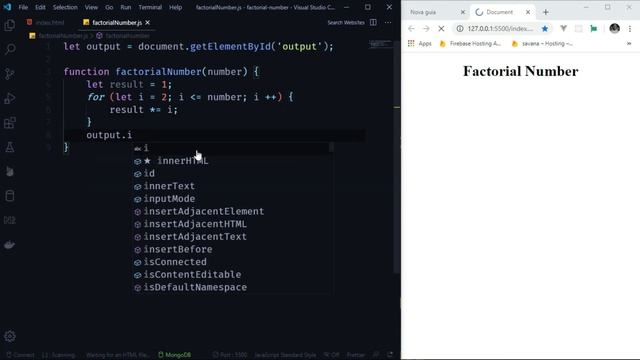Click the MongoDB status bar item

[x=175, y=355]
